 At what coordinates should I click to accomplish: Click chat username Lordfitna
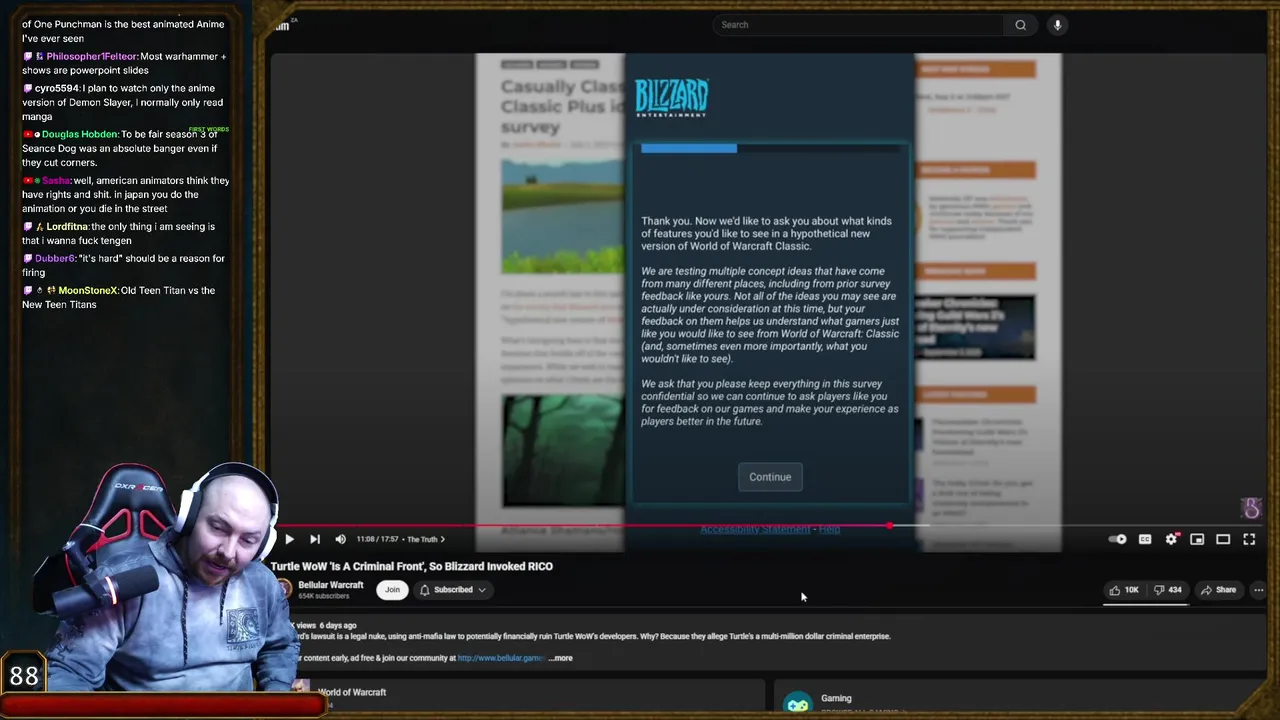pyautogui.click(x=67, y=226)
